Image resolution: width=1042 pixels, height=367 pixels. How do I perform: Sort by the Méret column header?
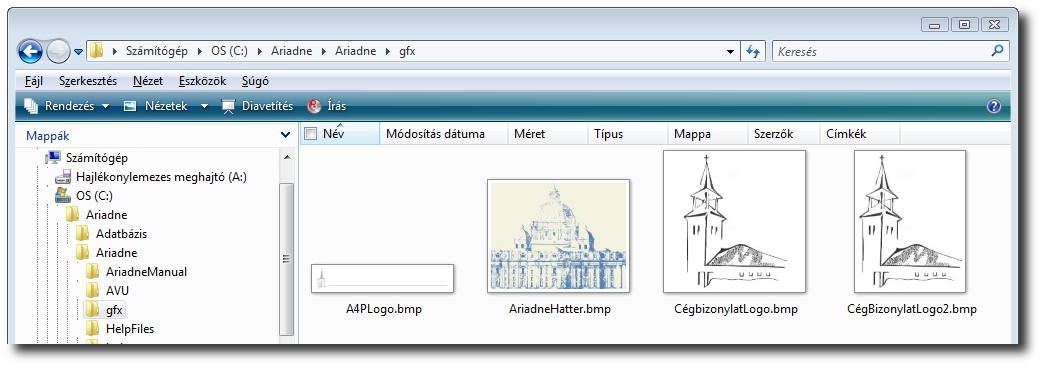(548, 134)
